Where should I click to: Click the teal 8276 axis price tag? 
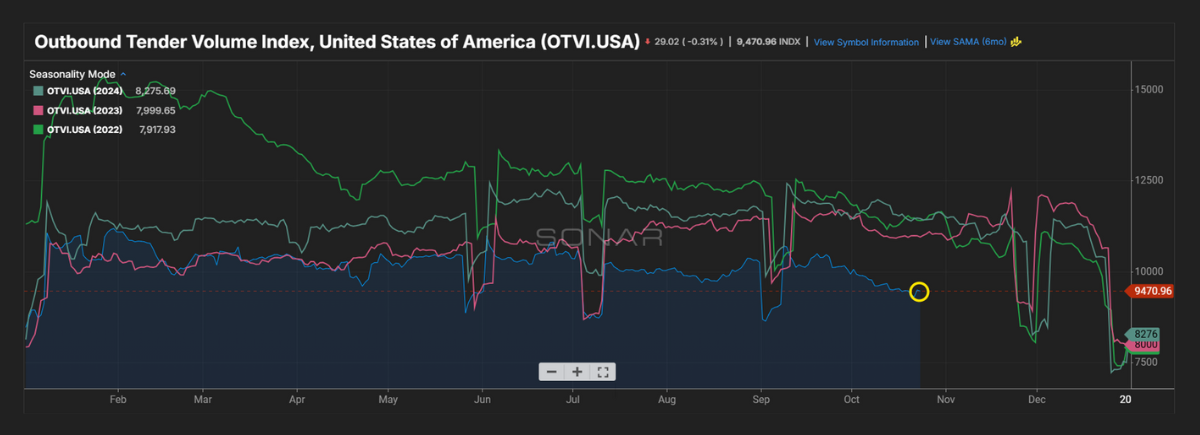(1146, 334)
